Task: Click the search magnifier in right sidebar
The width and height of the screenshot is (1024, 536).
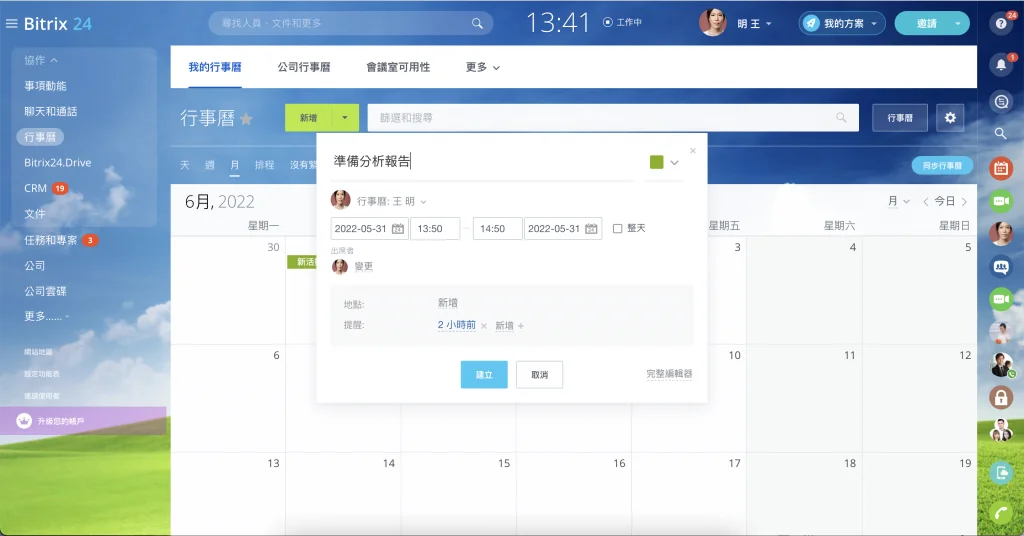Action: (1000, 133)
